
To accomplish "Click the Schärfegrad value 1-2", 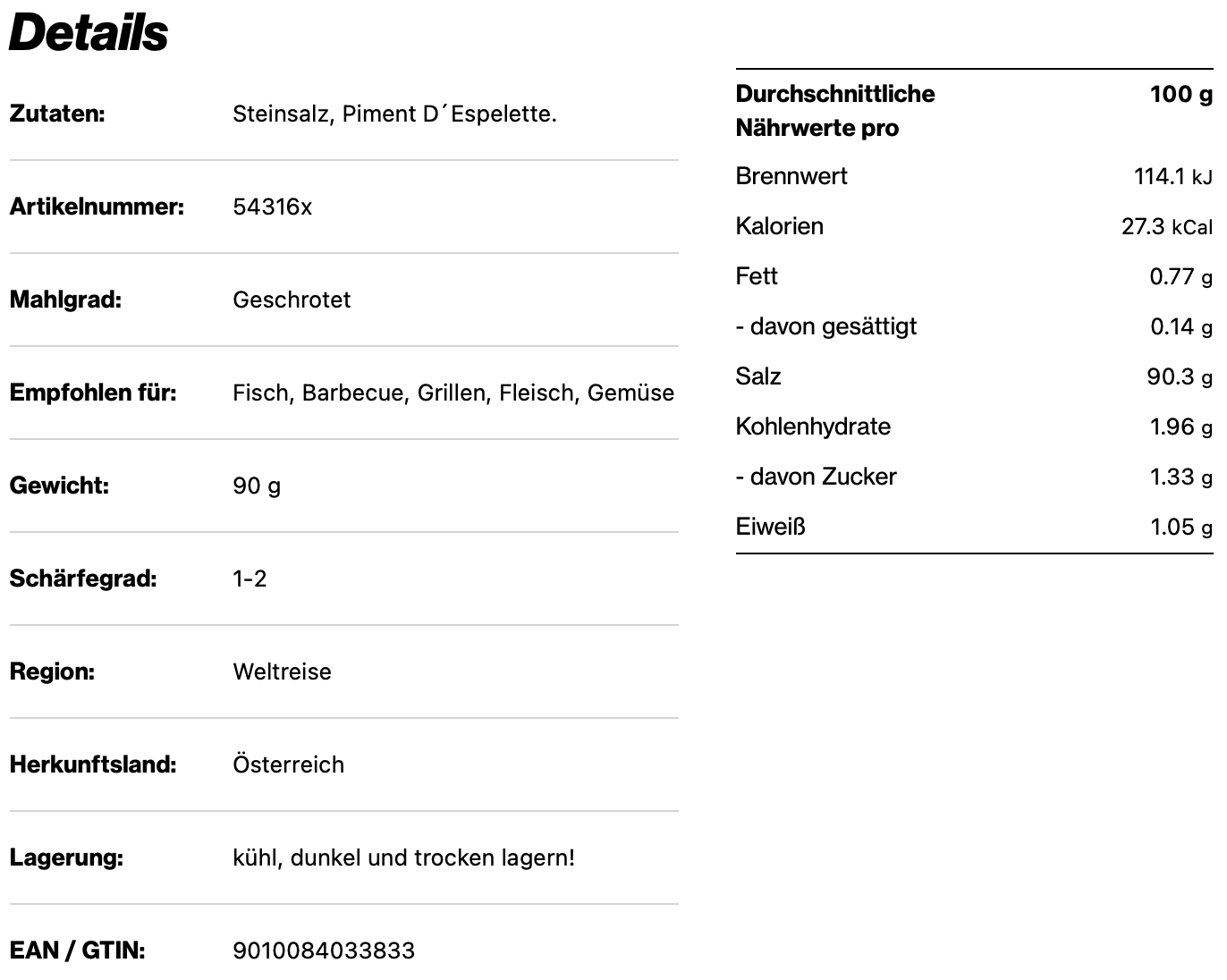I will (250, 579).
